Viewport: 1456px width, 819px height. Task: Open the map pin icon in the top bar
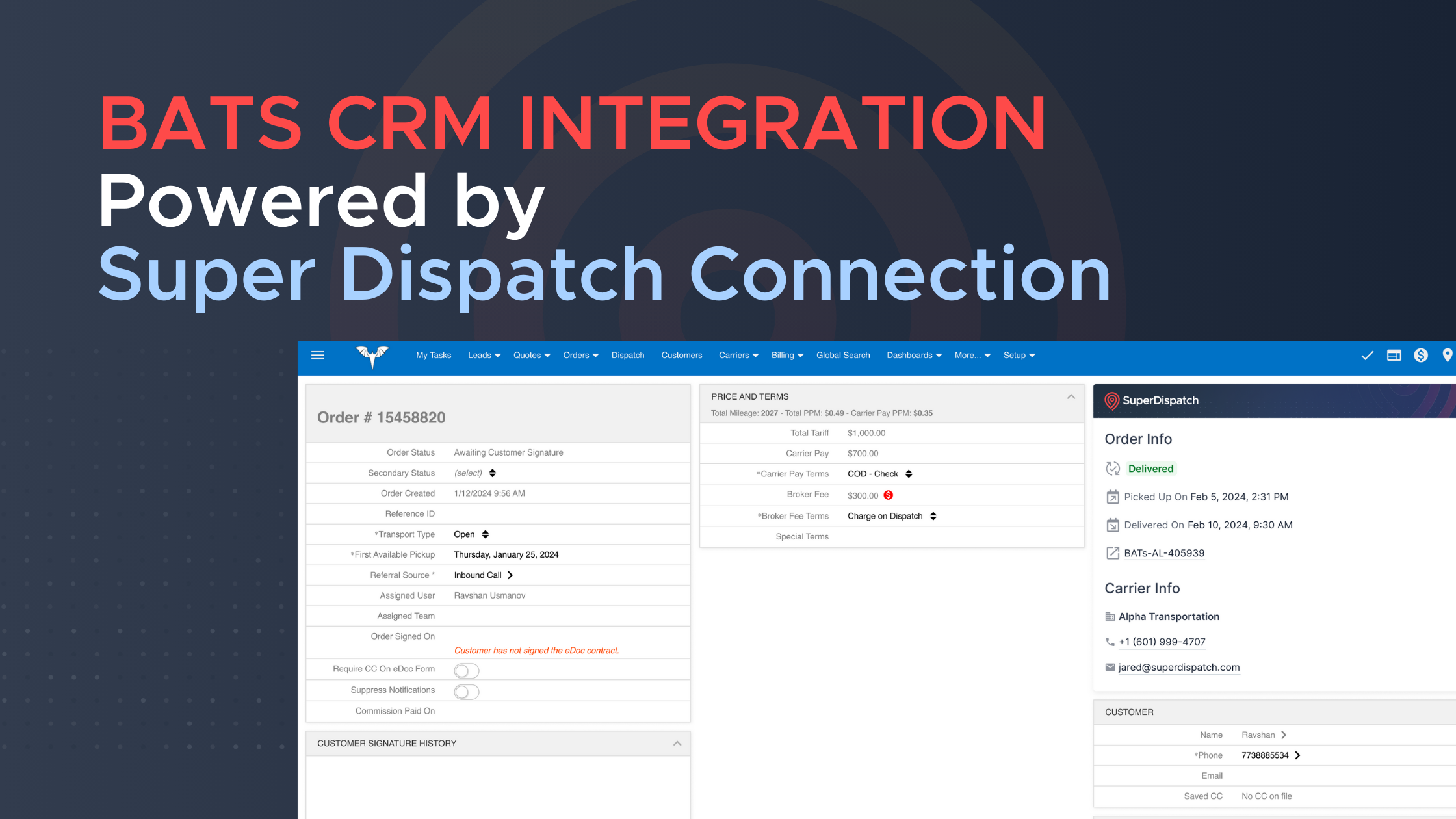pyautogui.click(x=1448, y=355)
